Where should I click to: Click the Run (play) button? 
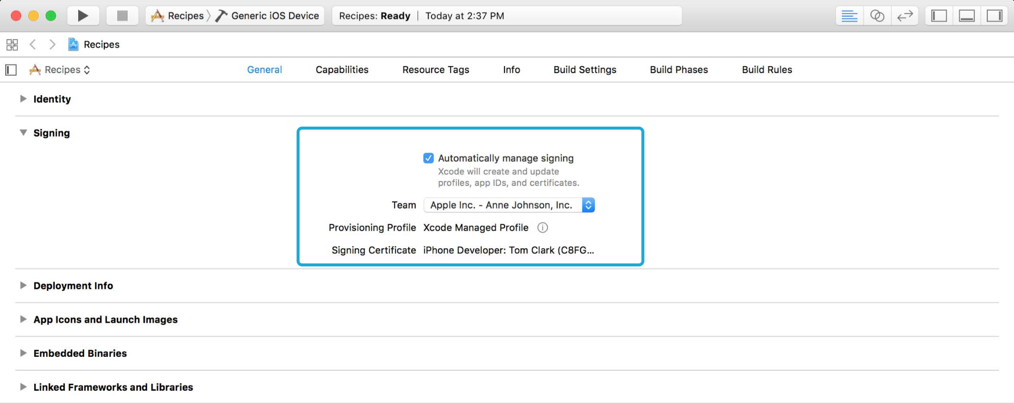[83, 16]
